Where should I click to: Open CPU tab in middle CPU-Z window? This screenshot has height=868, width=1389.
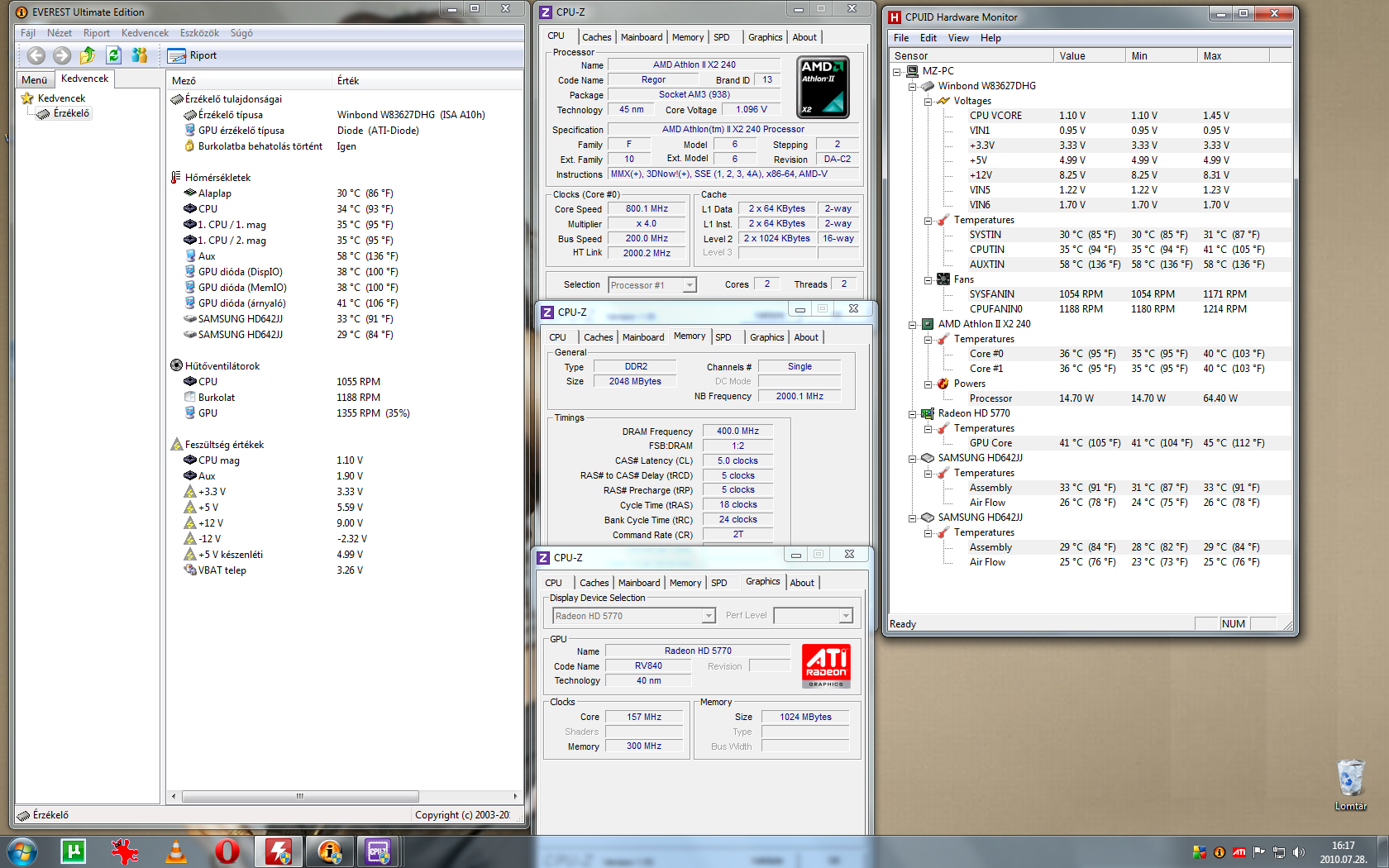pos(557,337)
